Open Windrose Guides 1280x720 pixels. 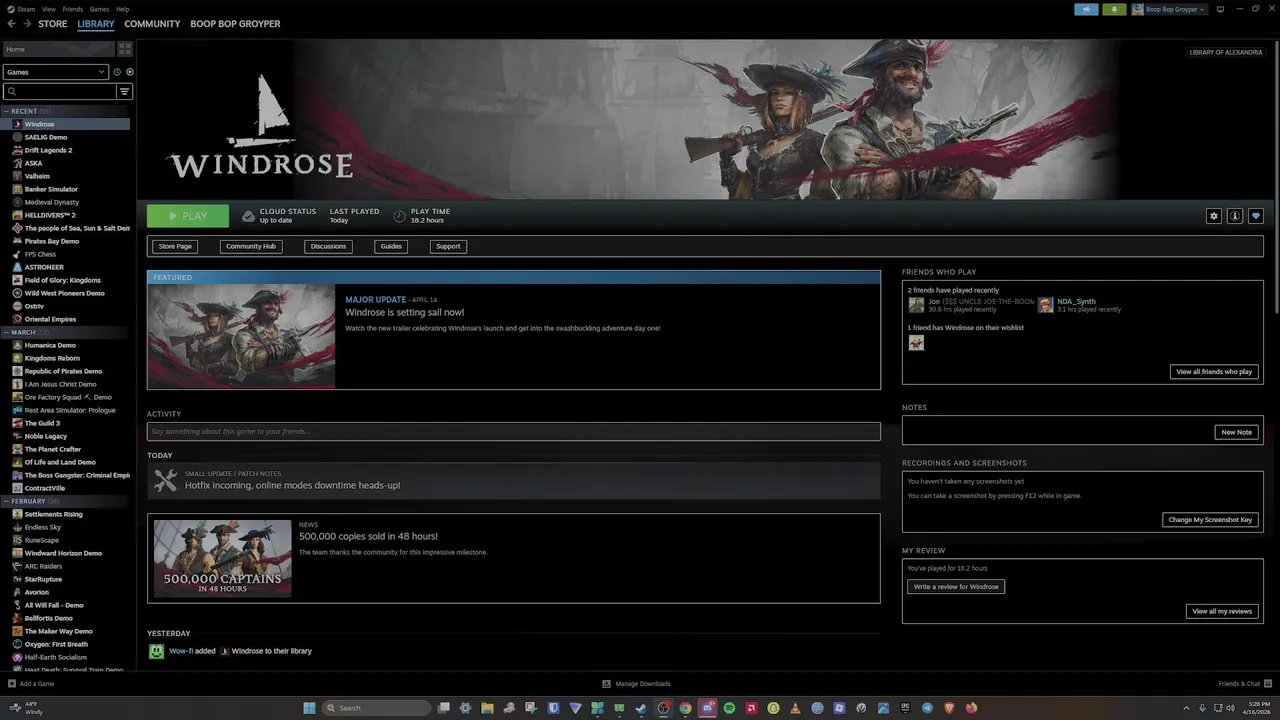pos(391,246)
